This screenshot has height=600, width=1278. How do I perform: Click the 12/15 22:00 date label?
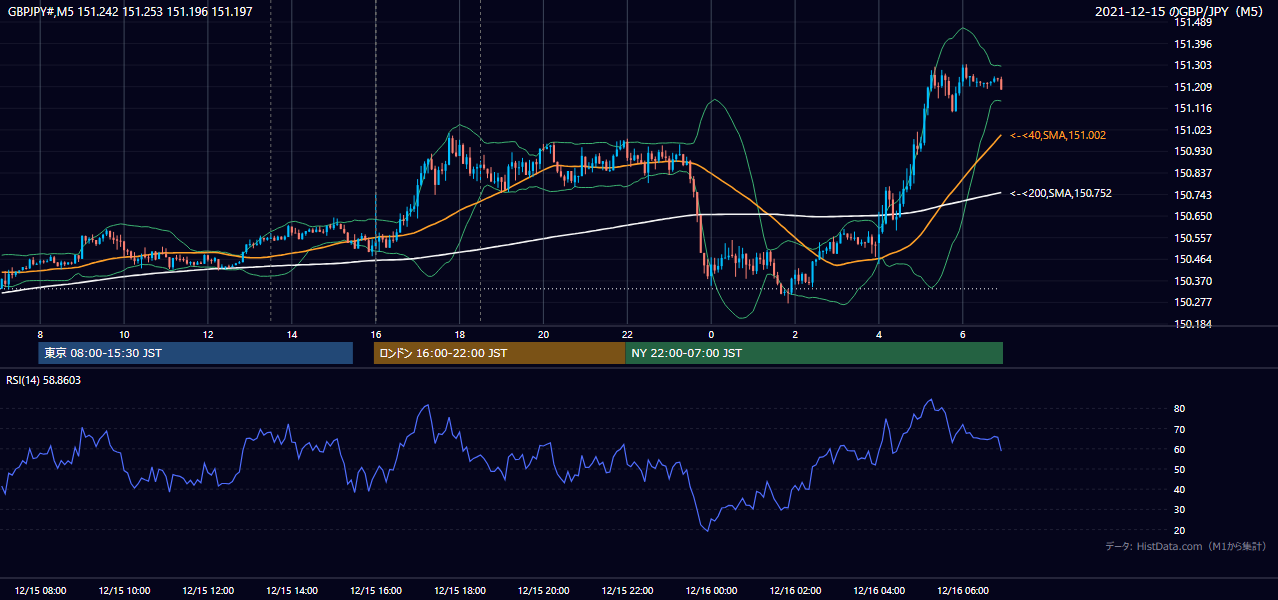tap(627, 590)
